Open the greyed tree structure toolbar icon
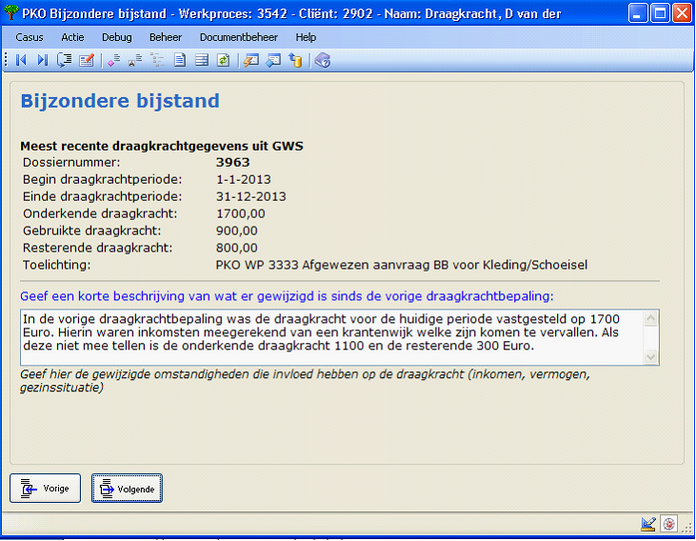Image resolution: width=696 pixels, height=541 pixels. (x=157, y=60)
